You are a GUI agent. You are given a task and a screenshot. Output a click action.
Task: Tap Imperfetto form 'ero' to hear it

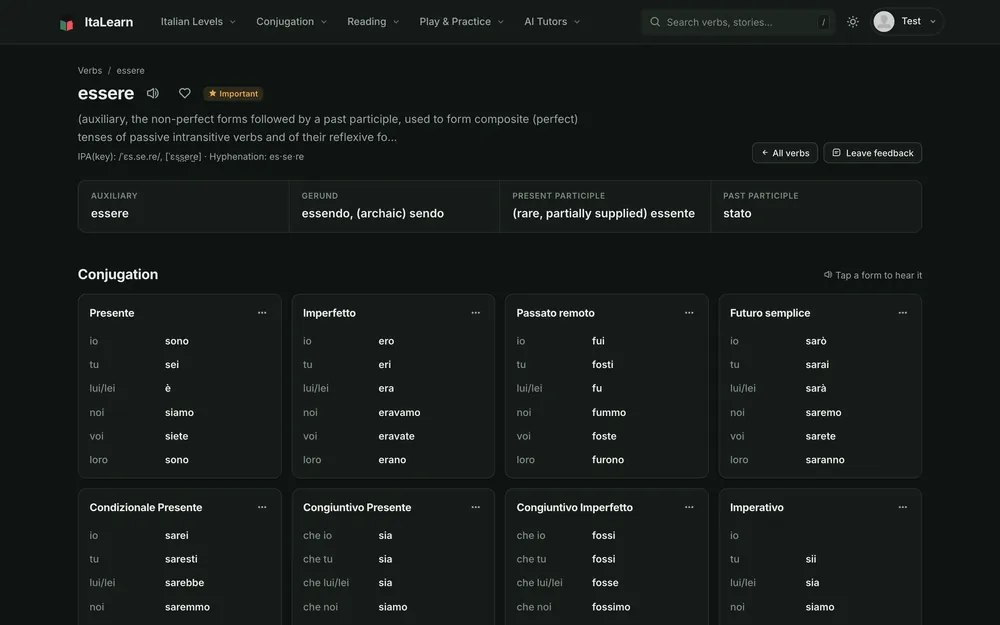pos(386,341)
